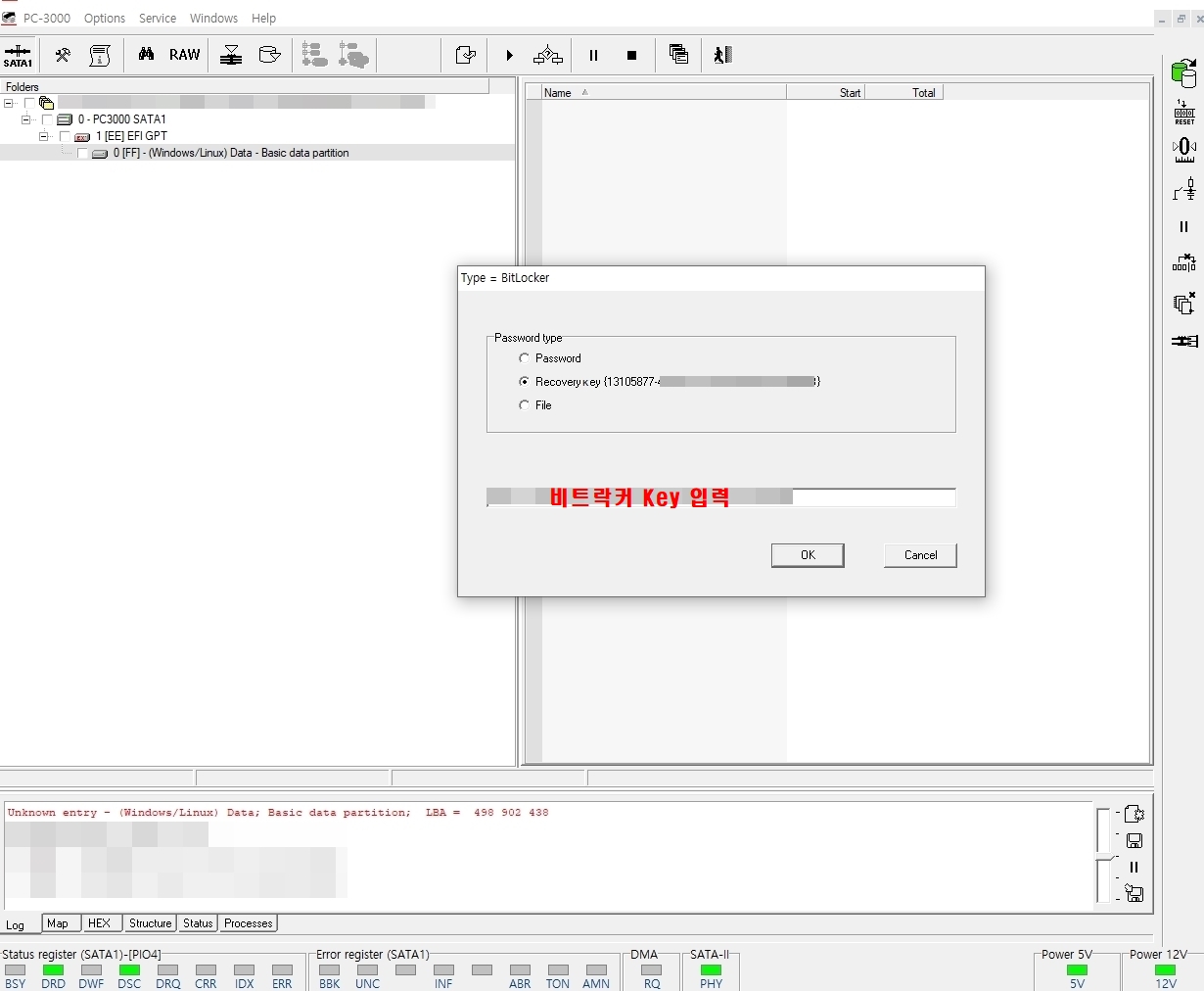The height and width of the screenshot is (991, 1204).
Task: Switch to the Structure tab
Action: click(x=150, y=923)
